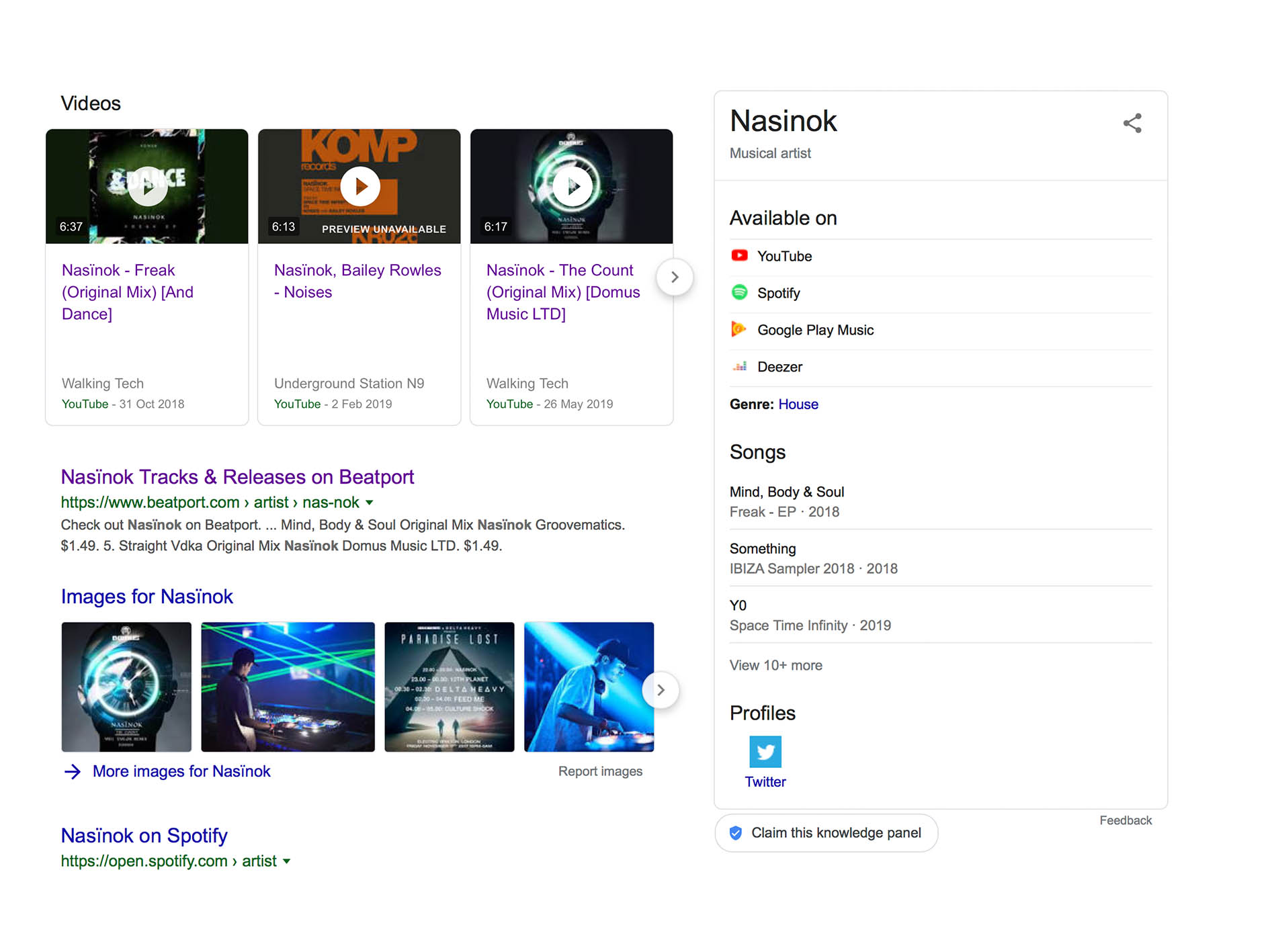Open Nasïnok on Spotify result

[x=144, y=836]
